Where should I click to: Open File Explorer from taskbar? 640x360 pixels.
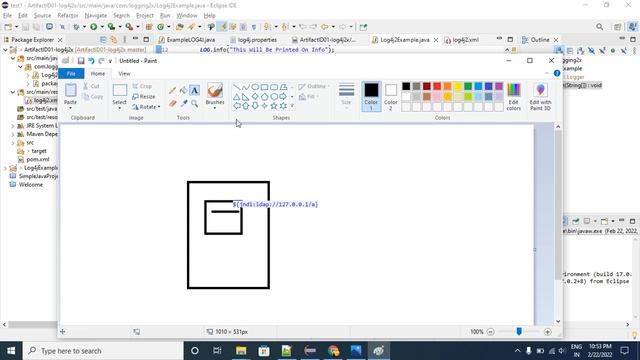tap(241, 351)
